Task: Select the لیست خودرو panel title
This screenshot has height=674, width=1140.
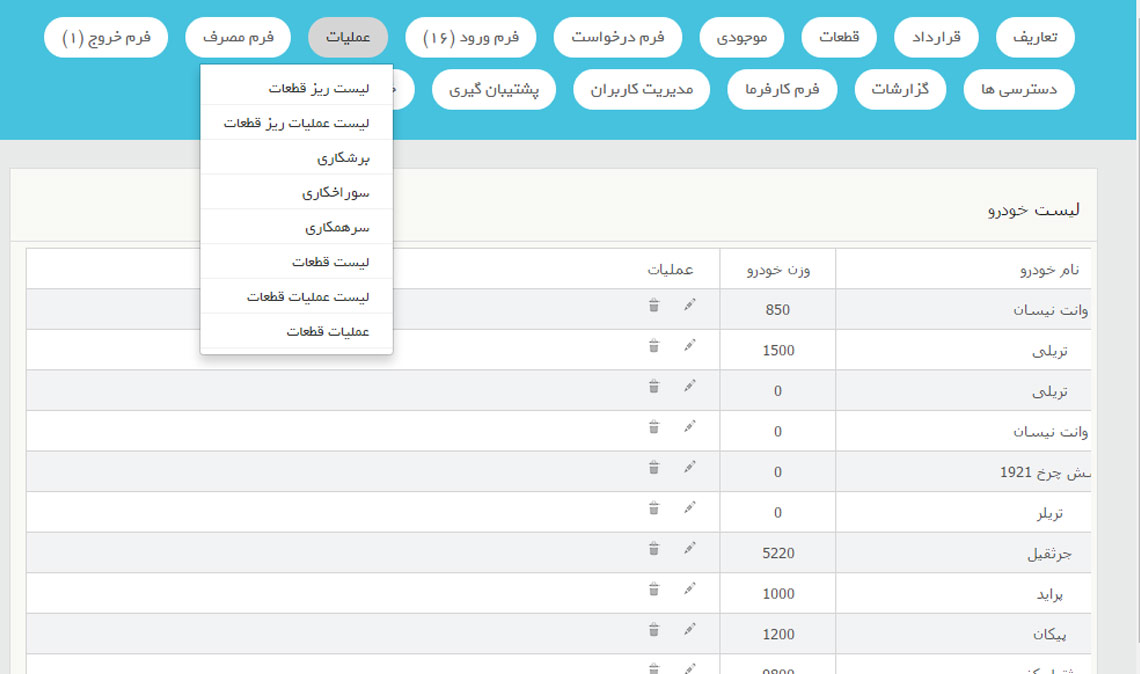Action: [x=1033, y=209]
